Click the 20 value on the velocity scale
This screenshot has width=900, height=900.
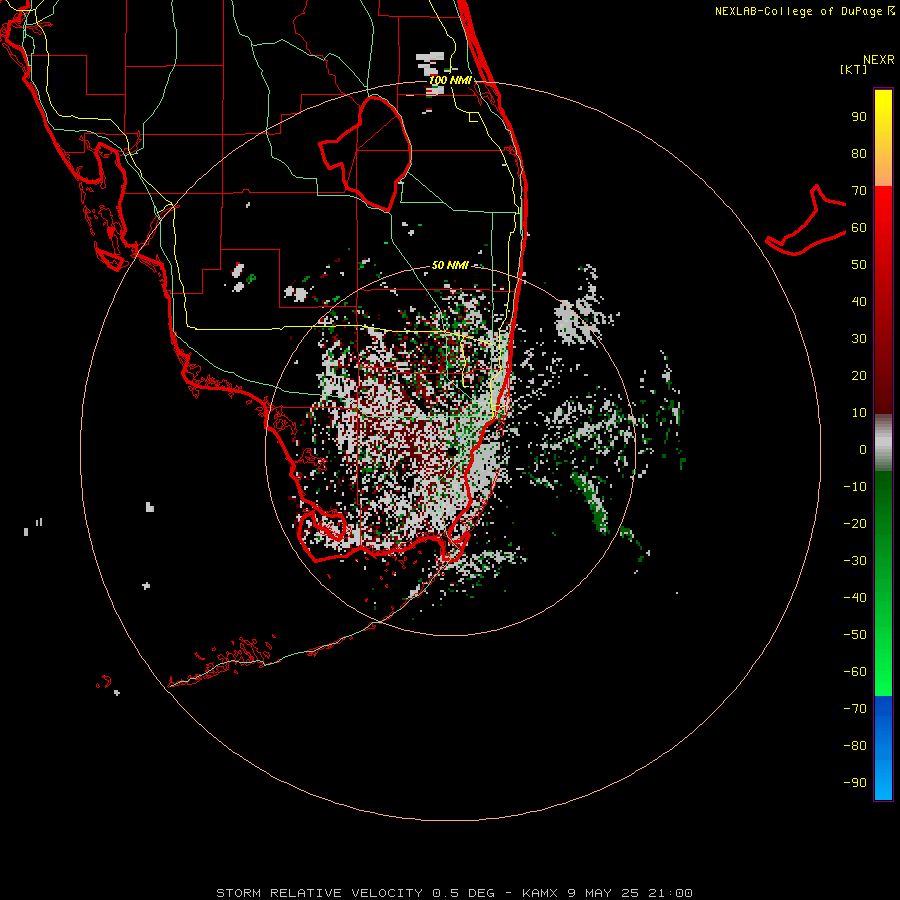[x=859, y=376]
